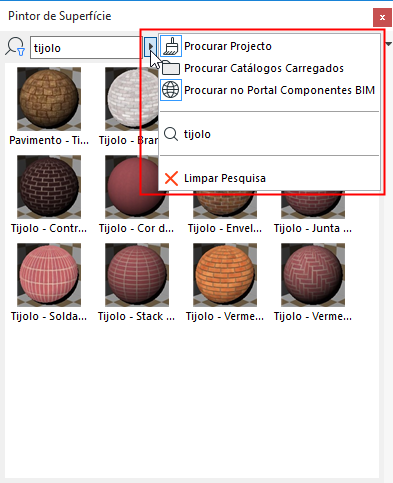Click the Pavimento - Ti... label text
This screenshot has height=483, width=393.
tap(49, 140)
